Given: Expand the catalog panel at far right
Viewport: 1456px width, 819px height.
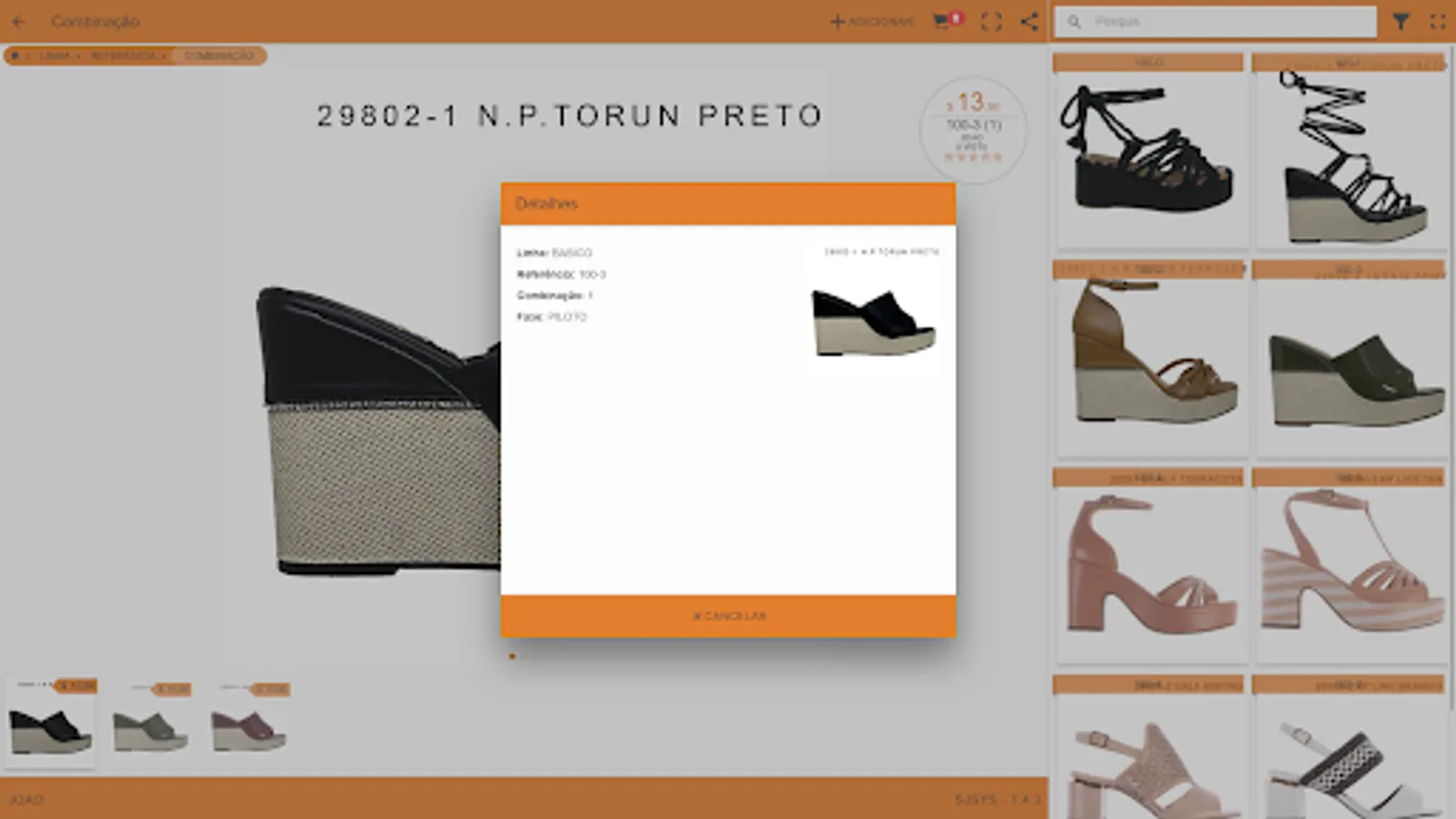Looking at the screenshot, I should [x=1438, y=21].
